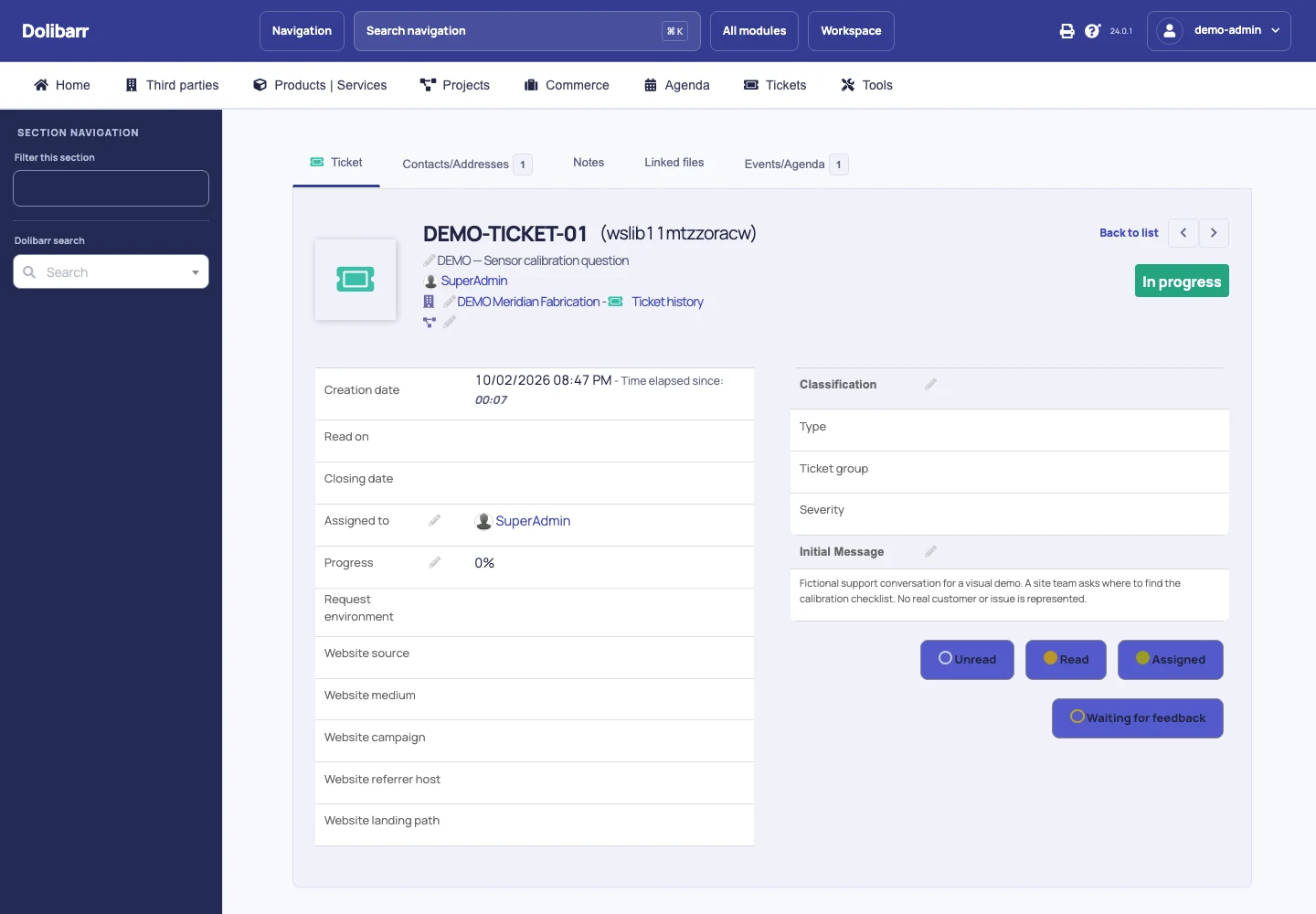Click the print icon in header
Image resolution: width=1316 pixels, height=914 pixels.
pyautogui.click(x=1067, y=31)
